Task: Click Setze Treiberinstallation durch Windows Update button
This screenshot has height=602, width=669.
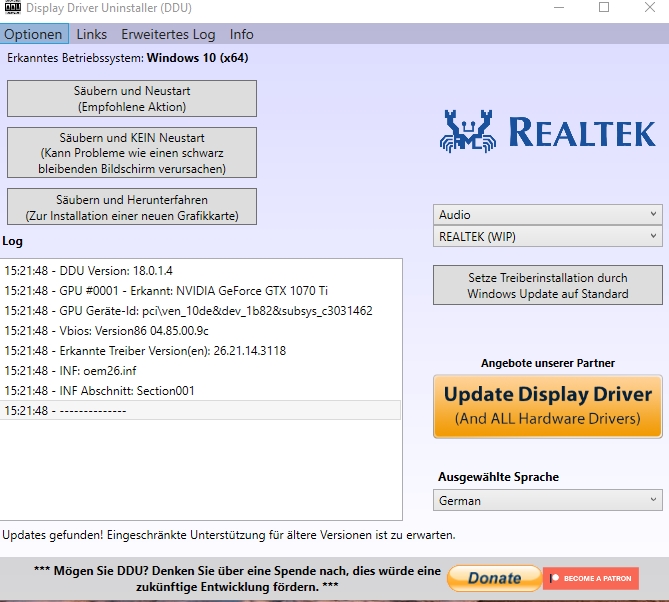Action: (x=548, y=285)
